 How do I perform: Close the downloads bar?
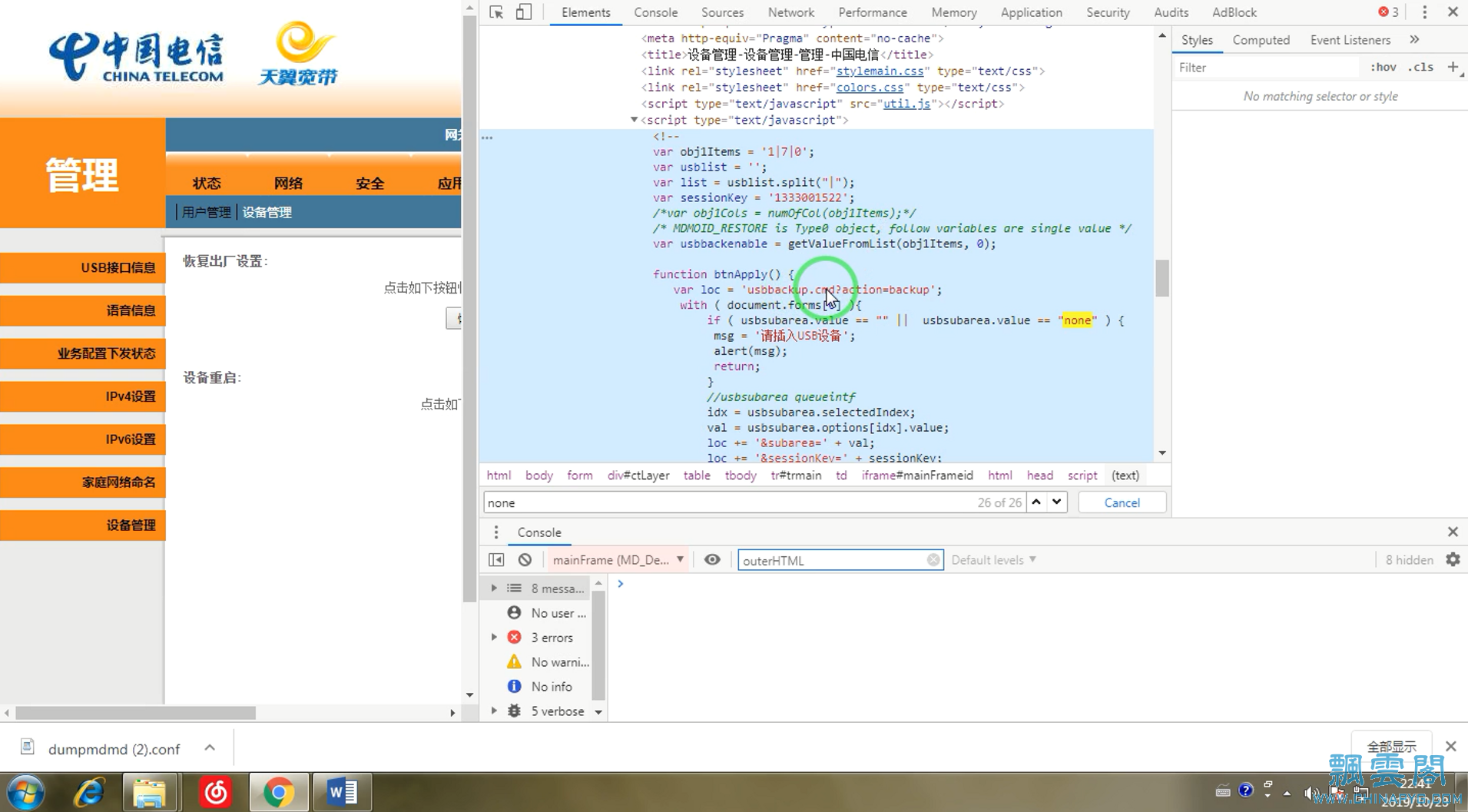click(1450, 747)
